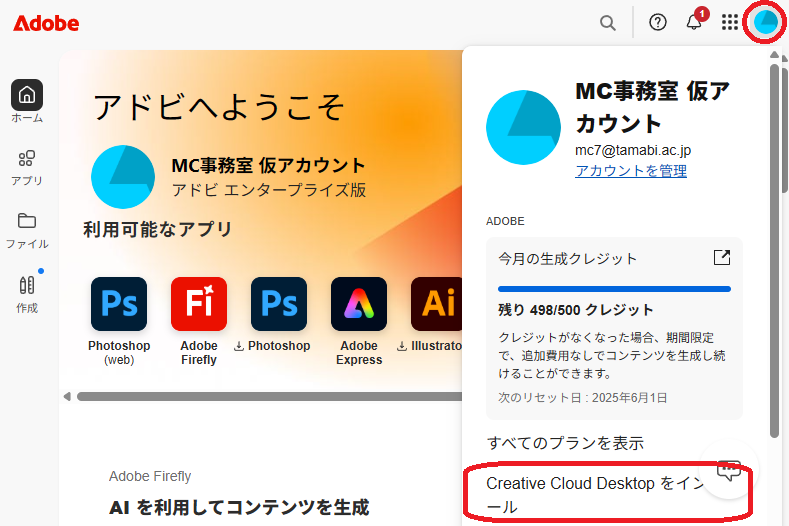Open 作成 in the sidebar
789x526 pixels.
[27, 292]
